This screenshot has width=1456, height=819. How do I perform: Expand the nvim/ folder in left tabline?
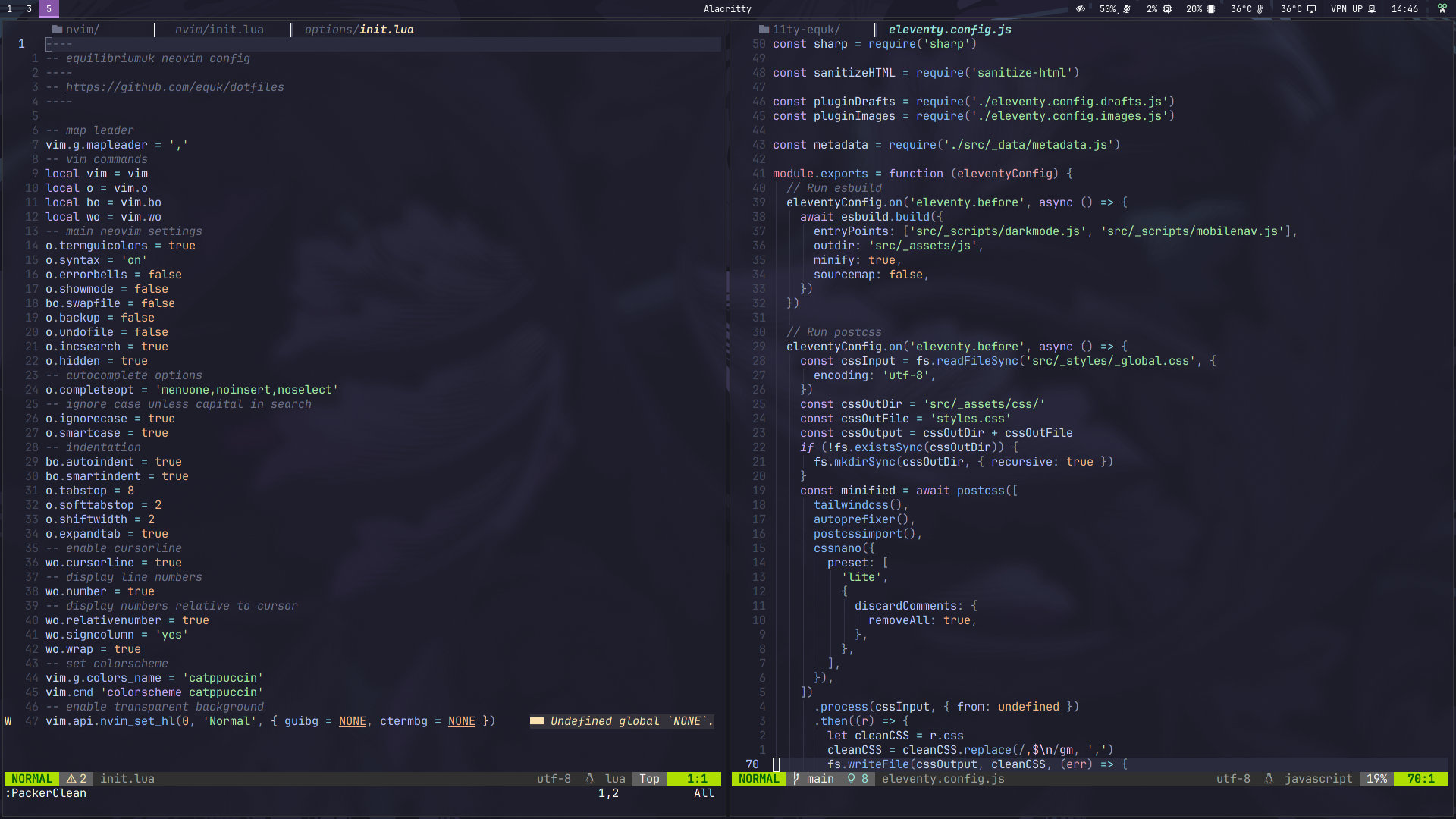coord(76,30)
